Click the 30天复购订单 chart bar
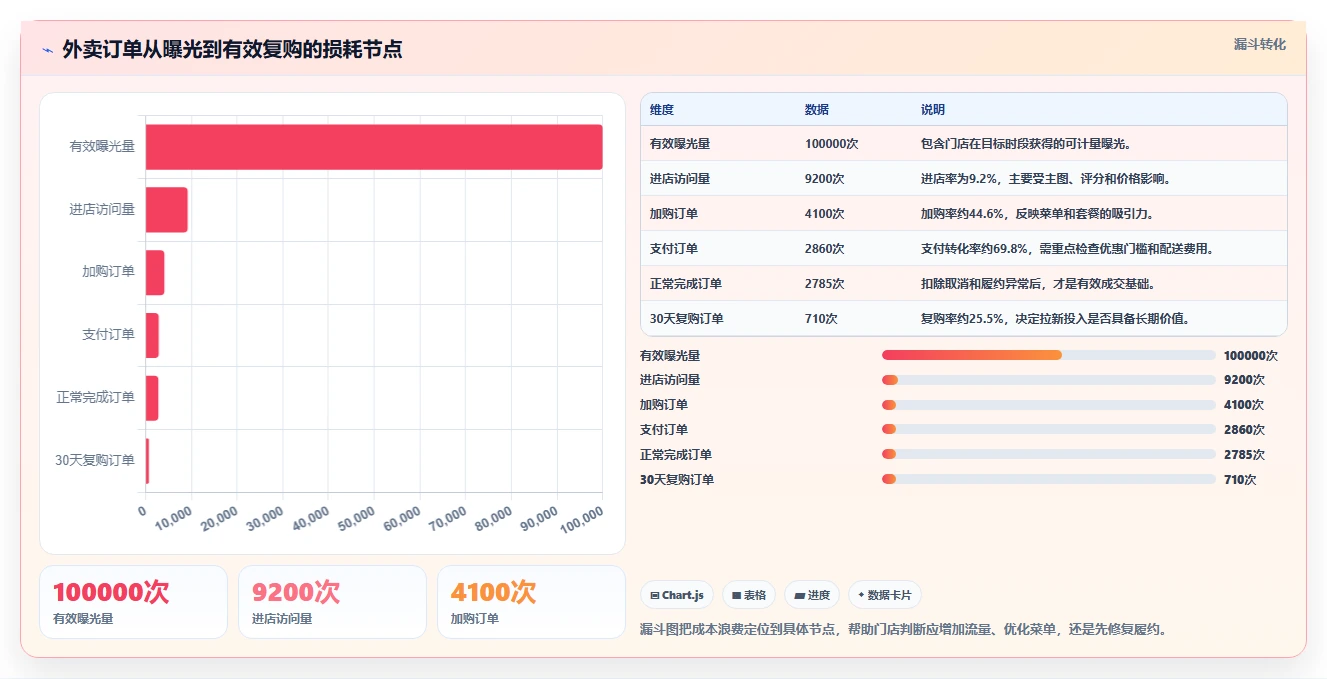This screenshot has width=1327, height=679. point(148,461)
